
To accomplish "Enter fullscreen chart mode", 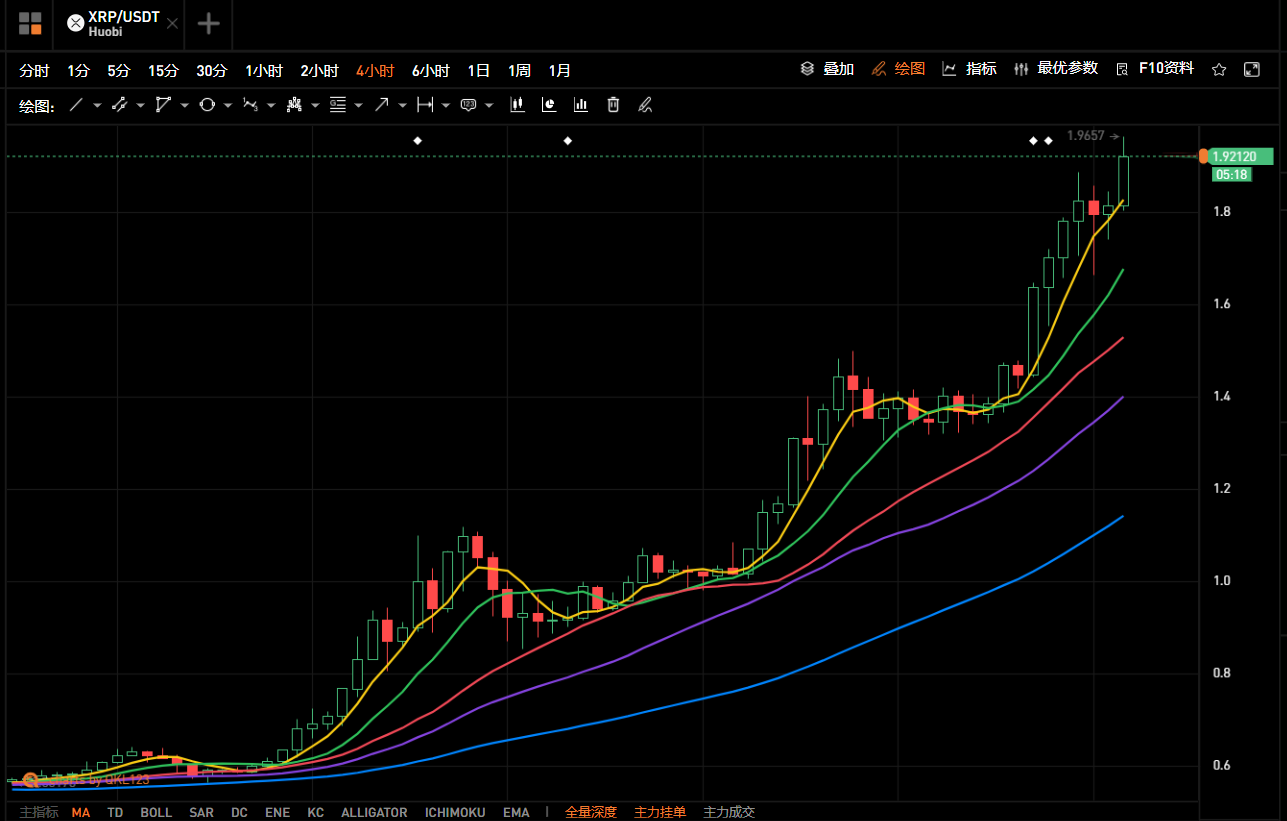I will point(1252,69).
